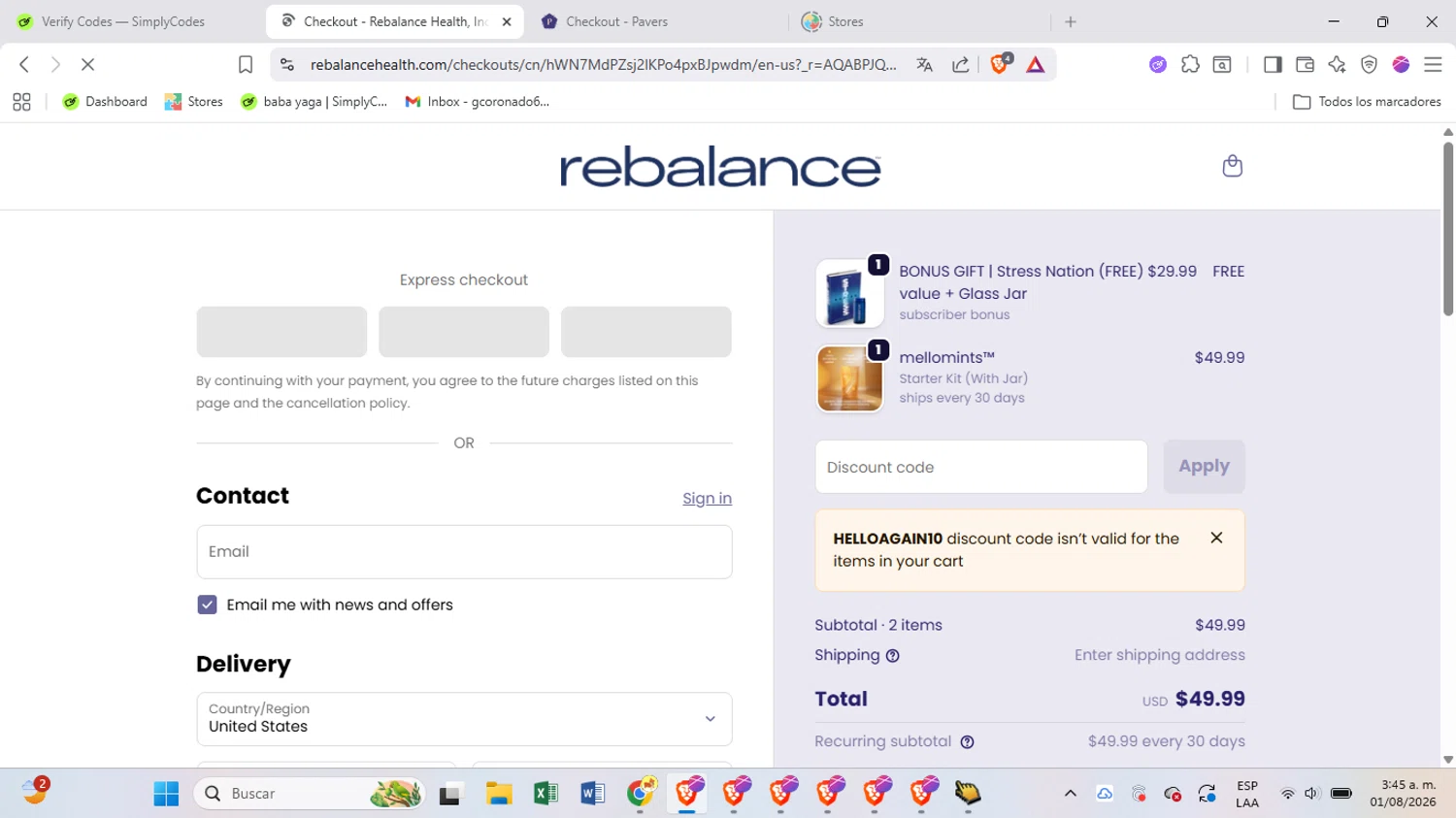The width and height of the screenshot is (1456, 818).
Task: Open File Explorer from the taskbar
Action: tap(499, 794)
